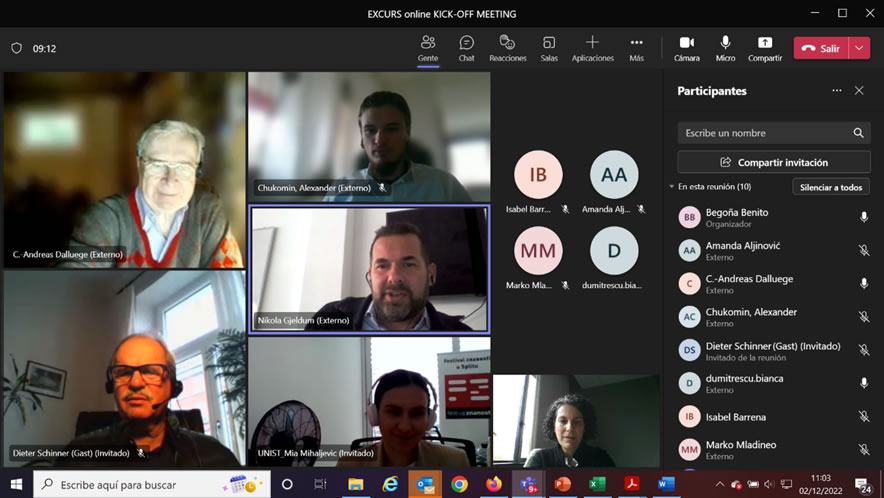Toggle dumitrescu.bianca's microphone icon
The height and width of the screenshot is (498, 884).
pos(864,384)
